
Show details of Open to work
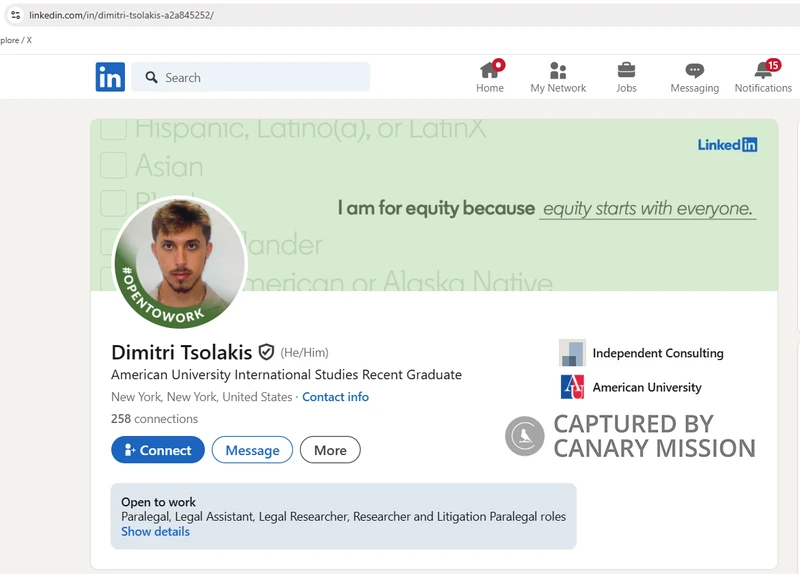[155, 532]
